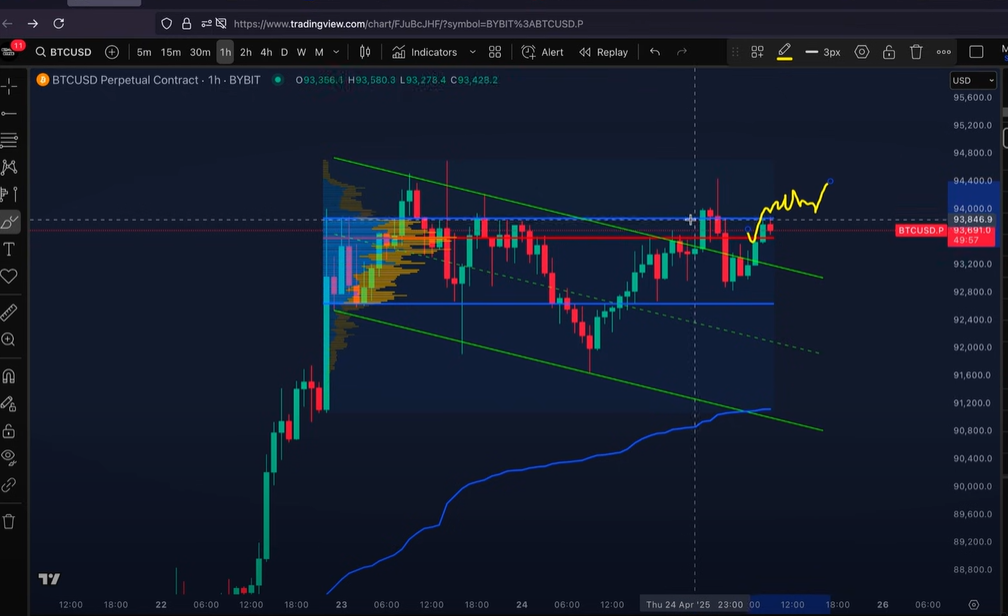Open drawing templates in floating toolbar
The image size is (1008, 616).
coord(757,52)
